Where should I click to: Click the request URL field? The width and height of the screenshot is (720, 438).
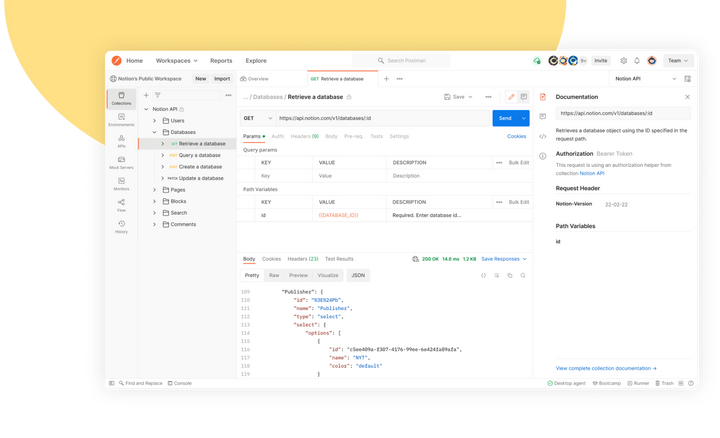[x=384, y=118]
